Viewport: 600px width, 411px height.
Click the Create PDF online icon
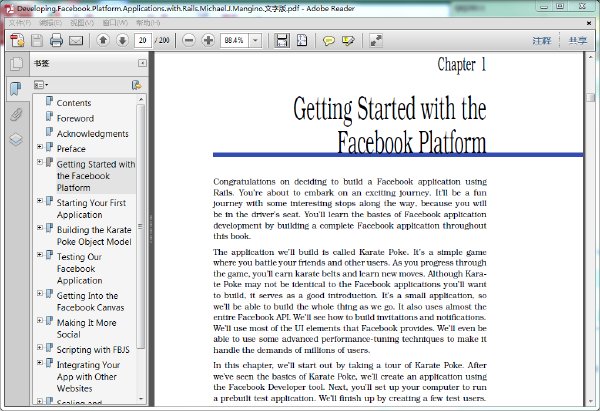point(17,40)
